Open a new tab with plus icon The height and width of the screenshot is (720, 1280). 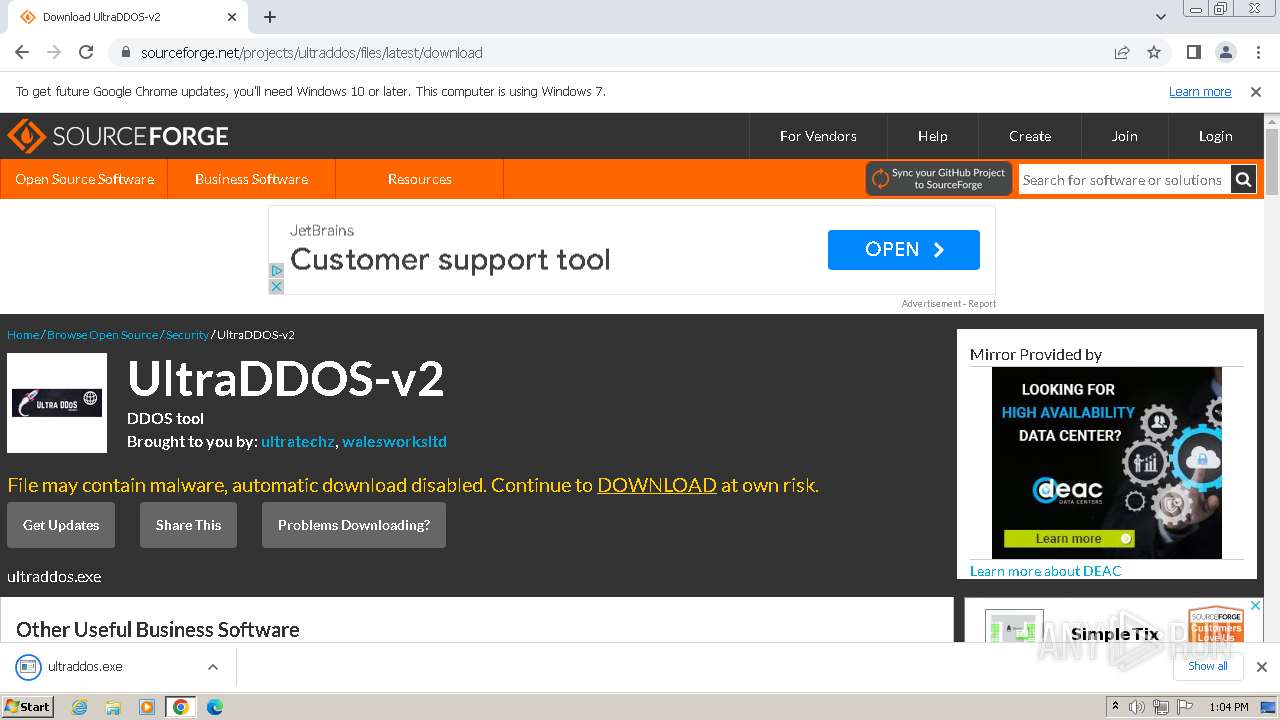(x=270, y=17)
